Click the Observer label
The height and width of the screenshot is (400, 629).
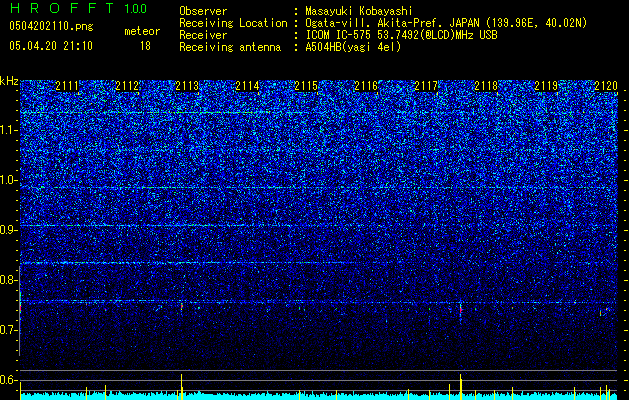[x=203, y=11]
